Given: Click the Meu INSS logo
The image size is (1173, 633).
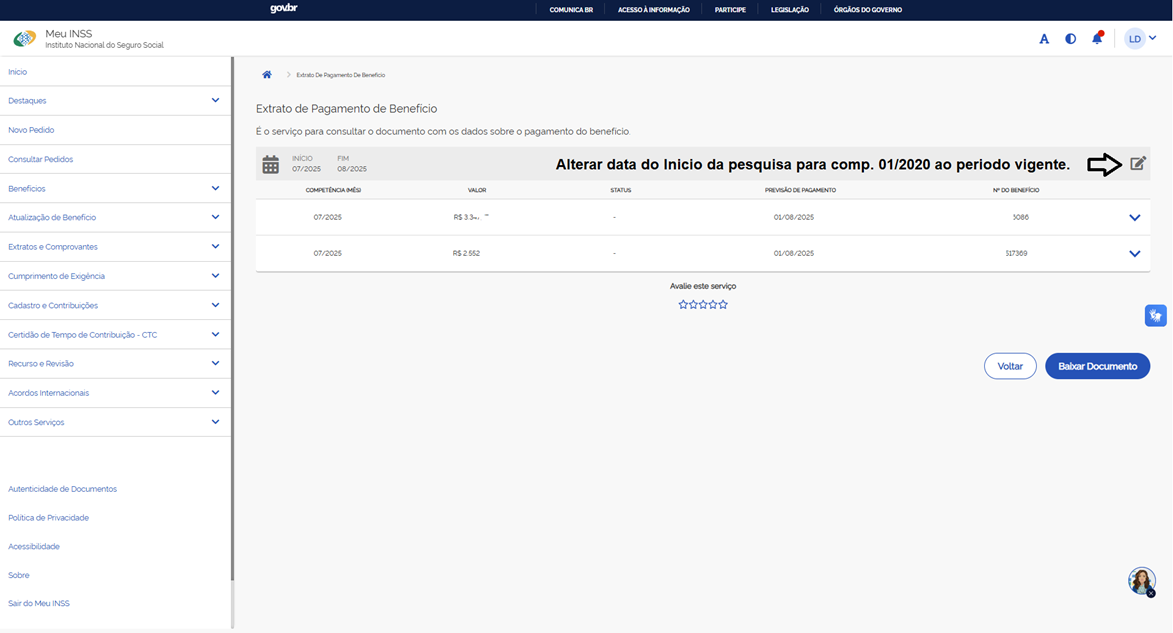Looking at the screenshot, I should pyautogui.click(x=25, y=39).
